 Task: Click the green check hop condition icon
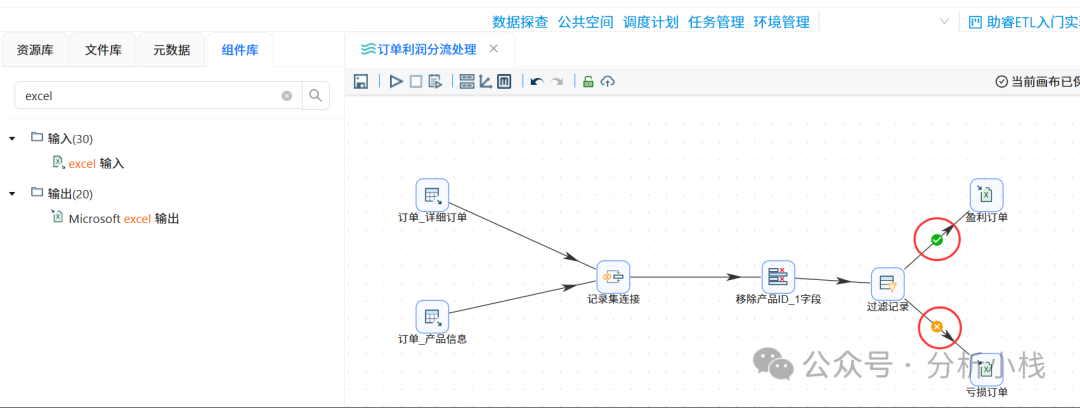pyautogui.click(x=937, y=240)
